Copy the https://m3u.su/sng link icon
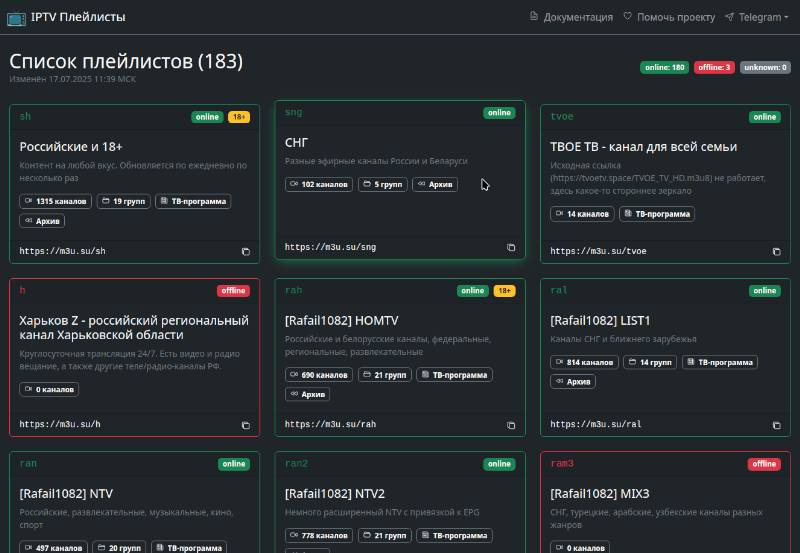Image resolution: width=800 pixels, height=553 pixels. (511, 247)
